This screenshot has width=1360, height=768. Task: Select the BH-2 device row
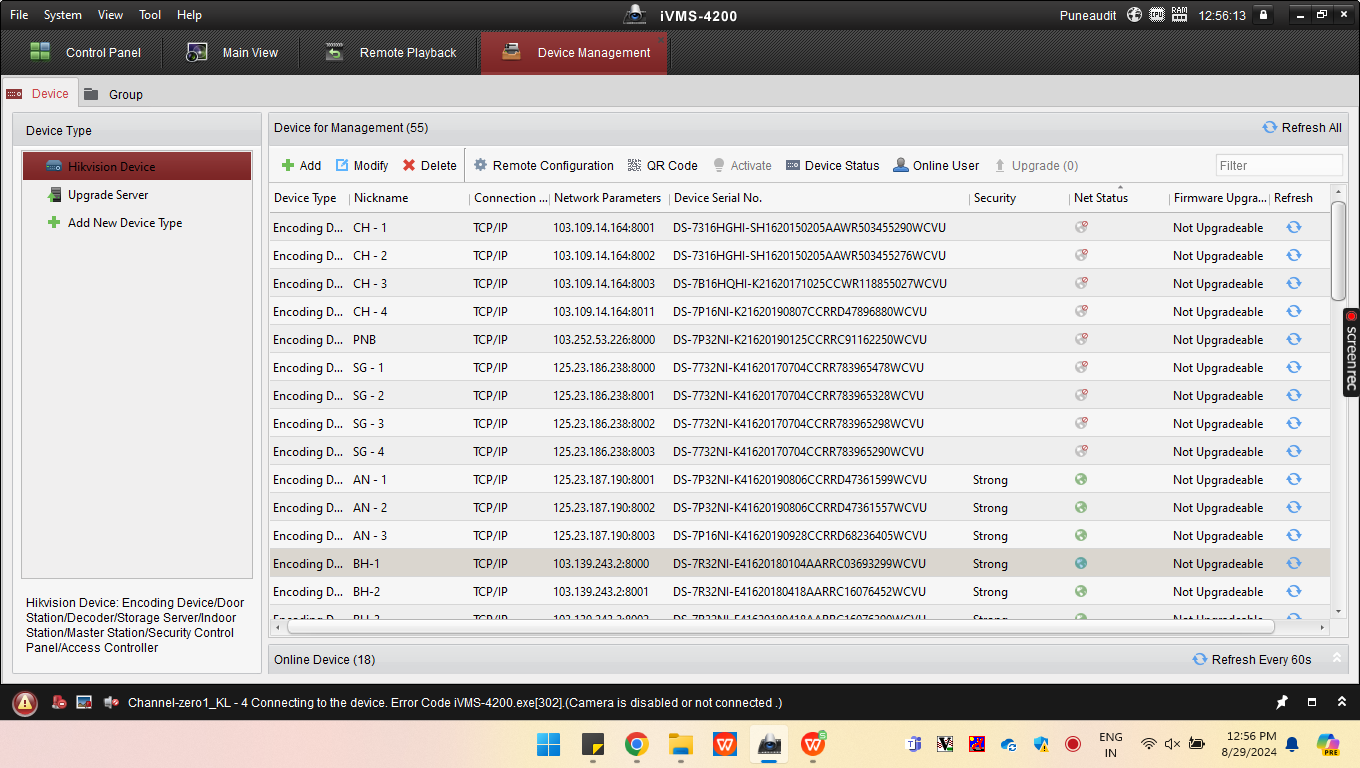pos(800,591)
